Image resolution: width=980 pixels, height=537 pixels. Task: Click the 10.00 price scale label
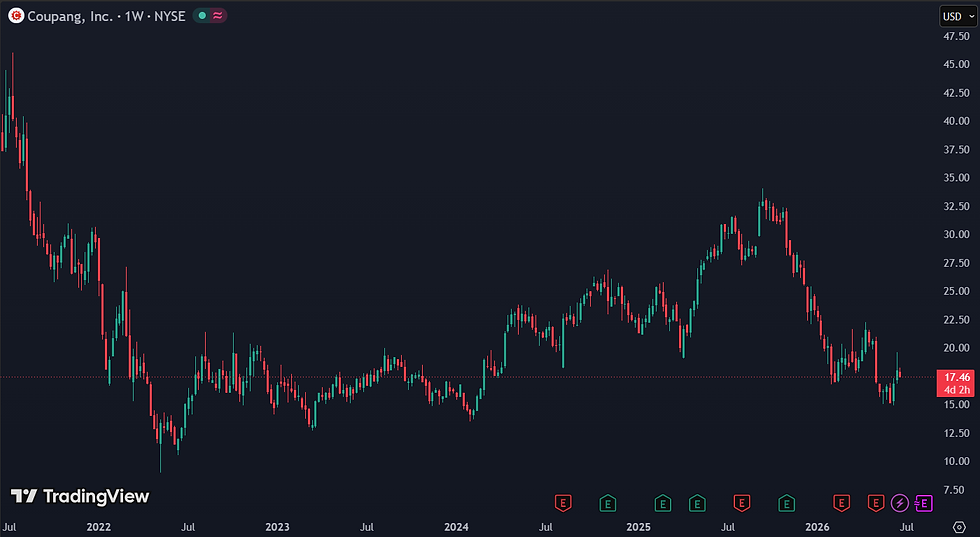tap(956, 461)
